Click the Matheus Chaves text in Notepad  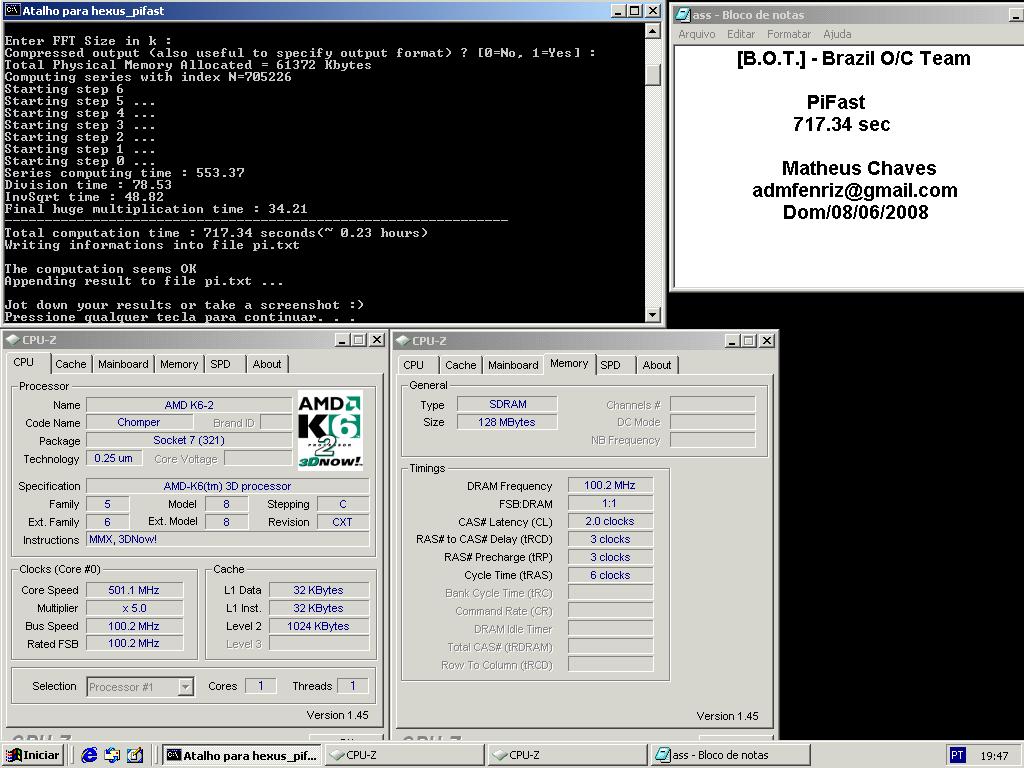(x=859, y=168)
